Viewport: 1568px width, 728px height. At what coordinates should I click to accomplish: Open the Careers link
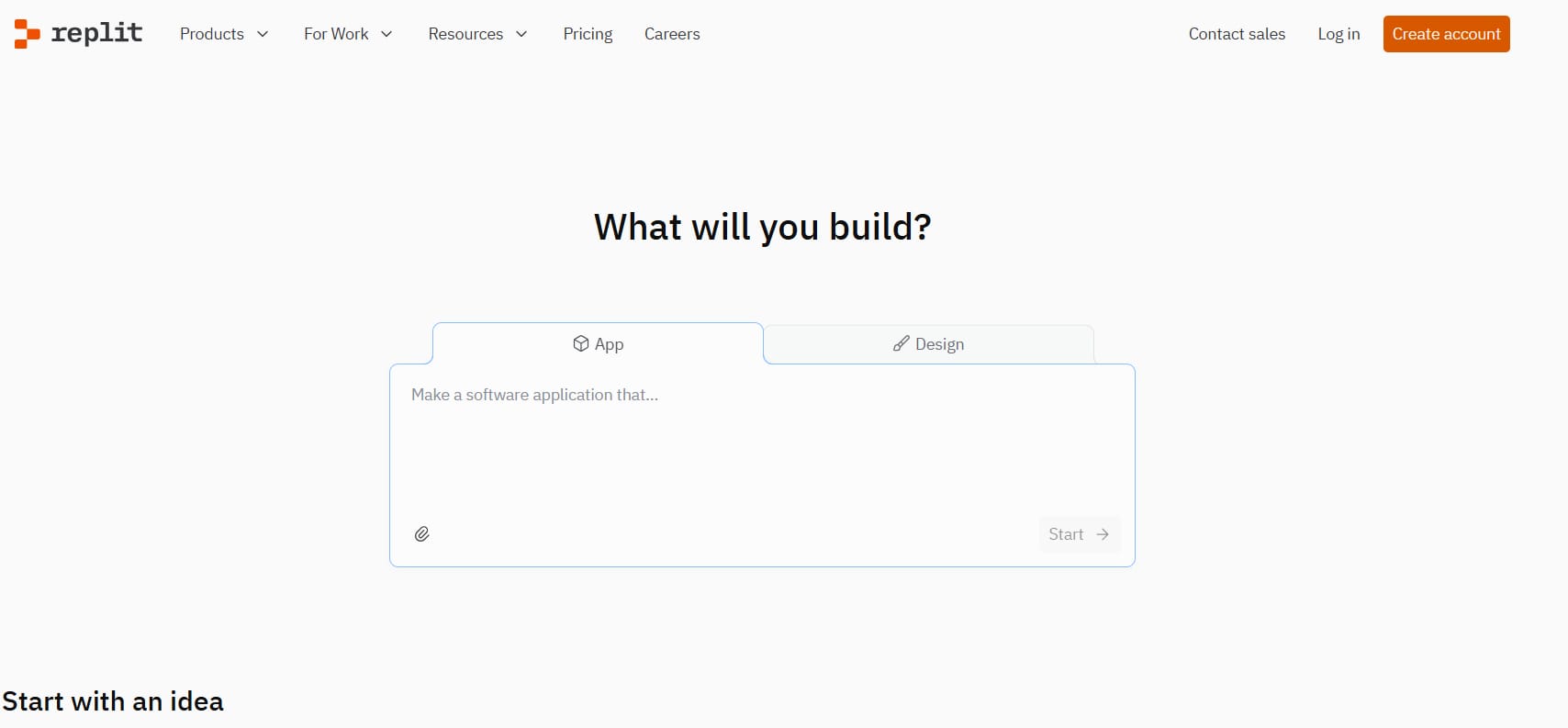click(672, 34)
